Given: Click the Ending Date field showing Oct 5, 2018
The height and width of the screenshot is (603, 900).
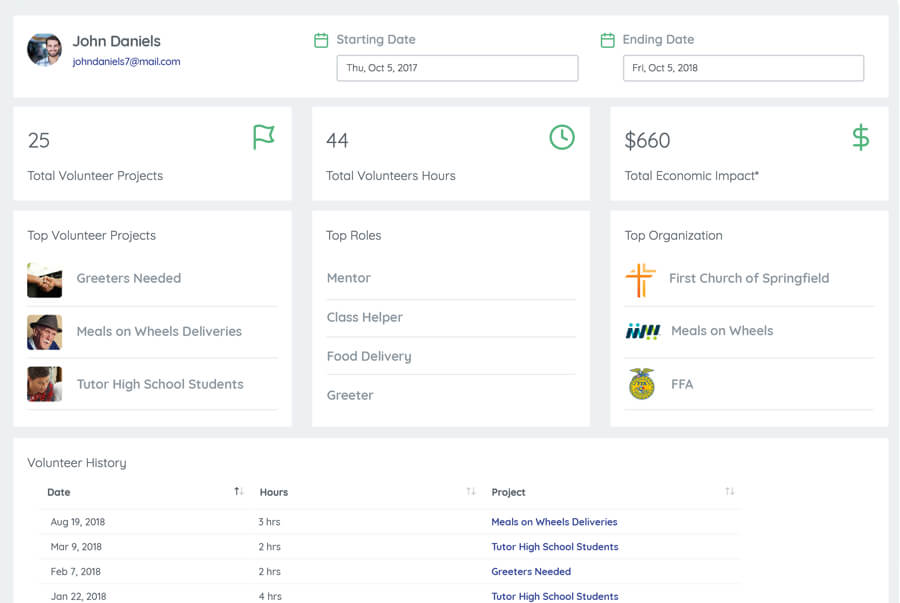Looking at the screenshot, I should [743, 68].
